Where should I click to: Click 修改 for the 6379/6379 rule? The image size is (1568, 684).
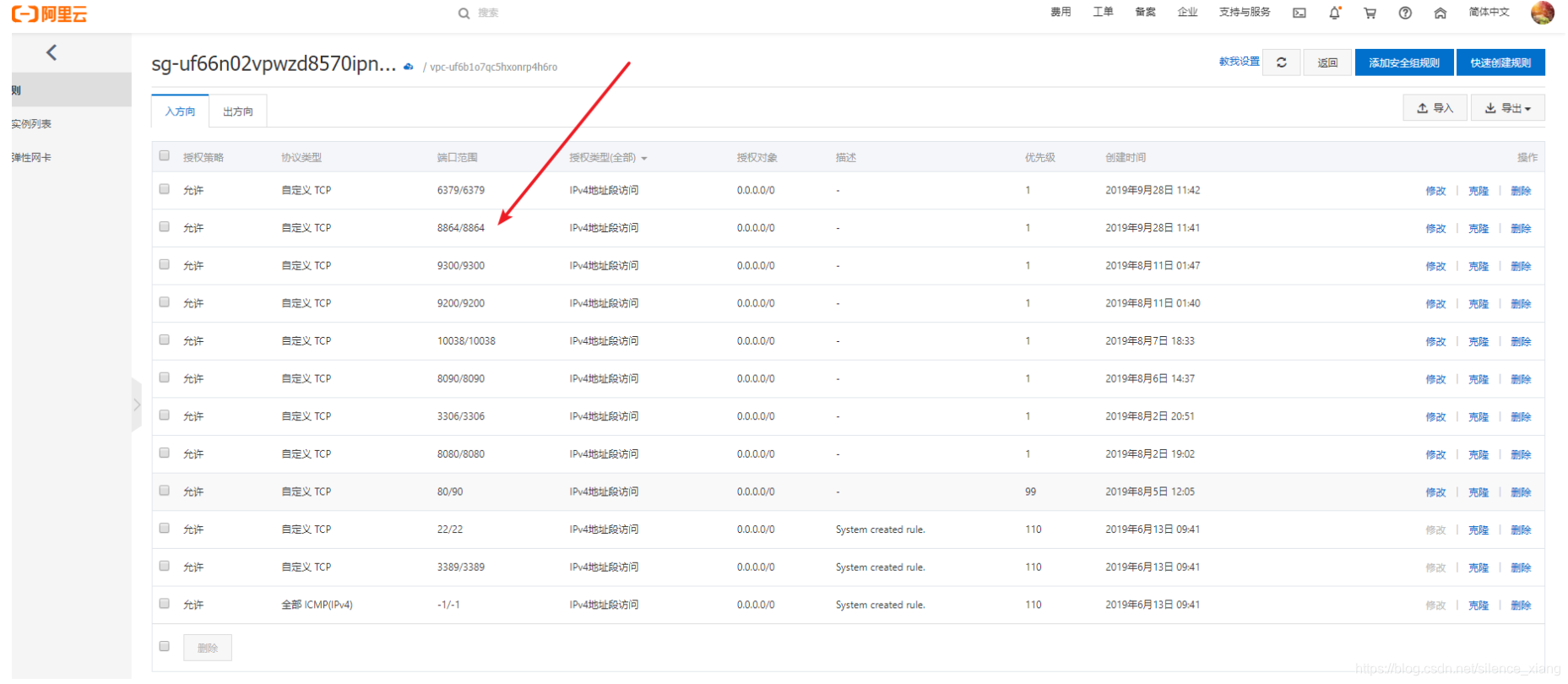coord(1435,191)
